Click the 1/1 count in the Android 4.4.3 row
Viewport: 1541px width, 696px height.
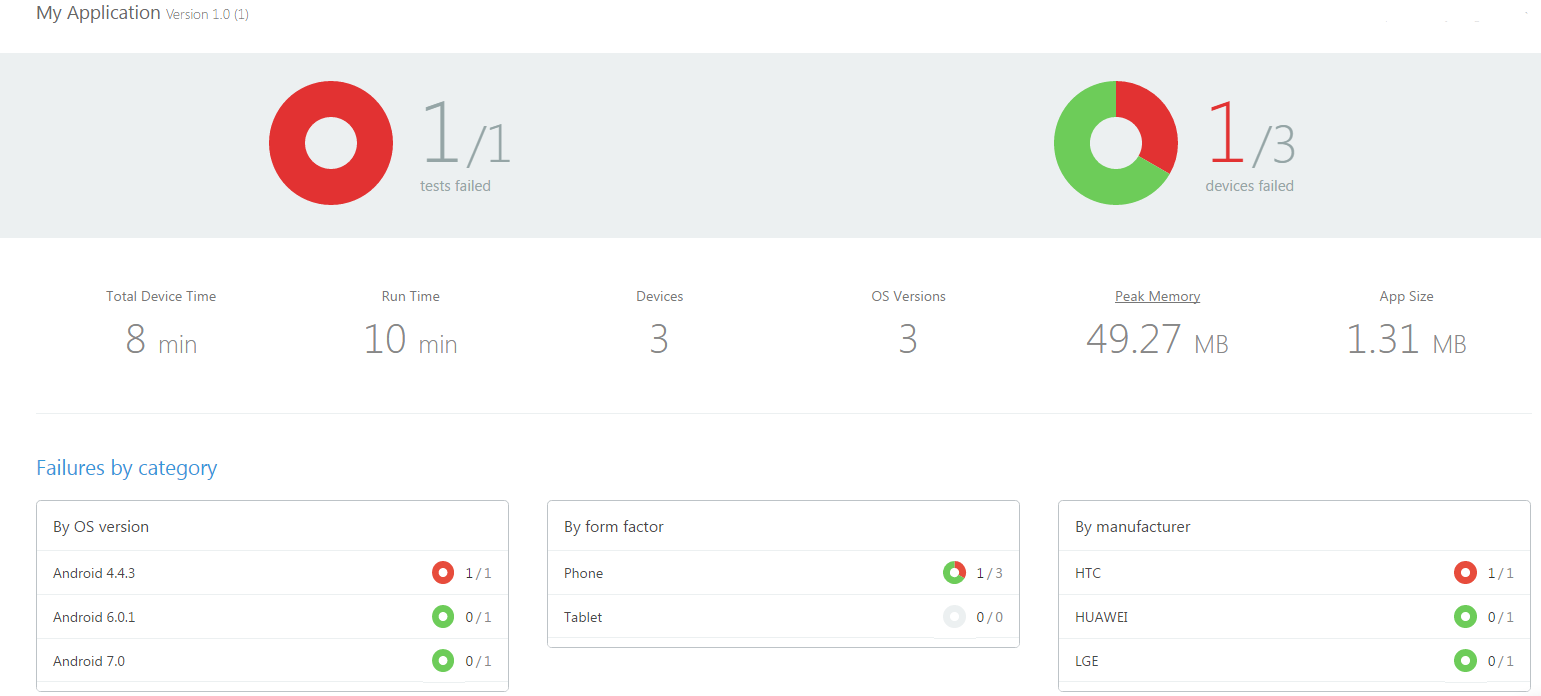[x=479, y=573]
